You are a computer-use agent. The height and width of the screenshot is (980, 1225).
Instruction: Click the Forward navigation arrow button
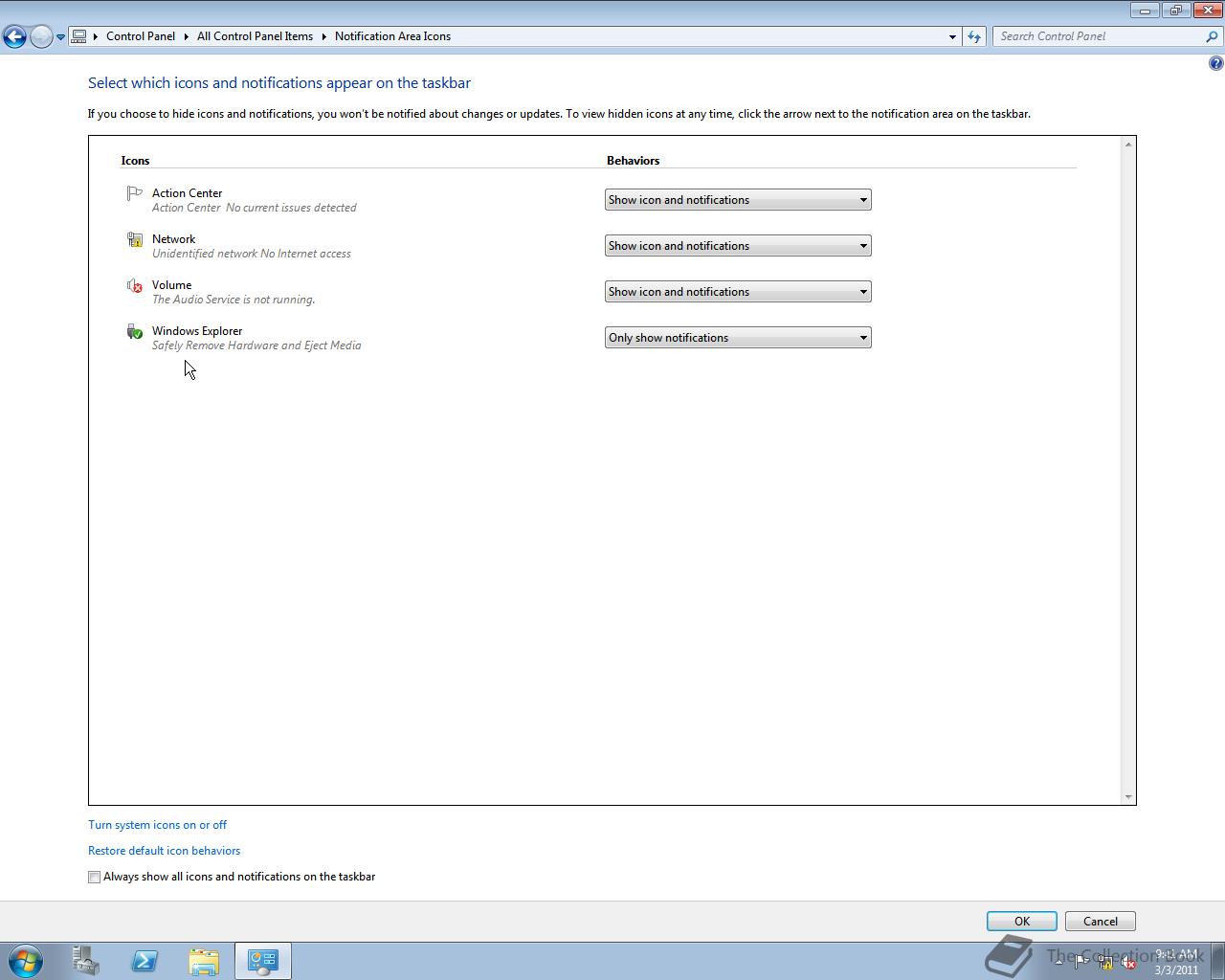[41, 36]
